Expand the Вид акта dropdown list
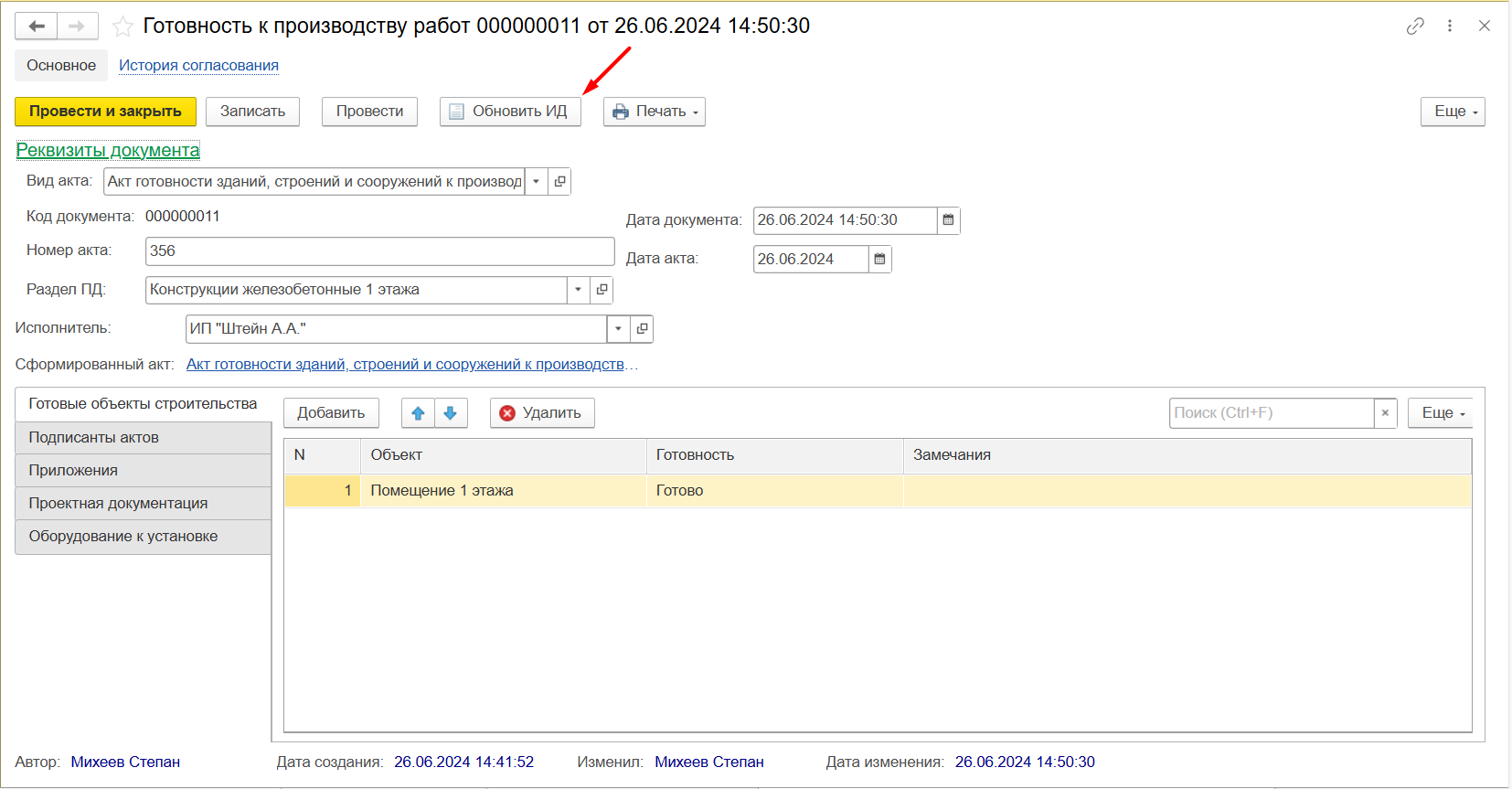Image resolution: width=1512 pixels, height=789 pixels. pos(537,182)
